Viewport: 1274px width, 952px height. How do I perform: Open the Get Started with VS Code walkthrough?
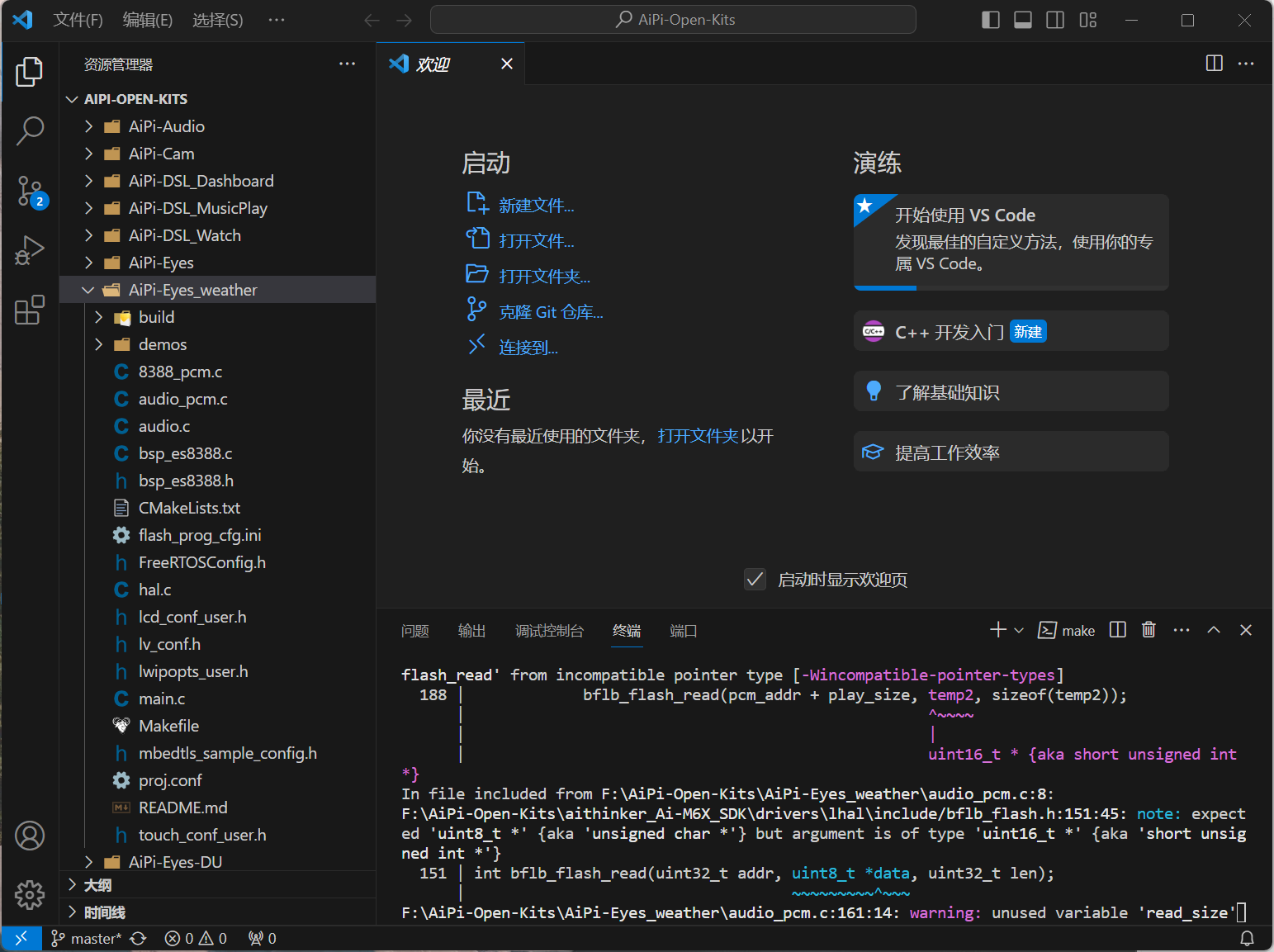pyautogui.click(x=1011, y=242)
